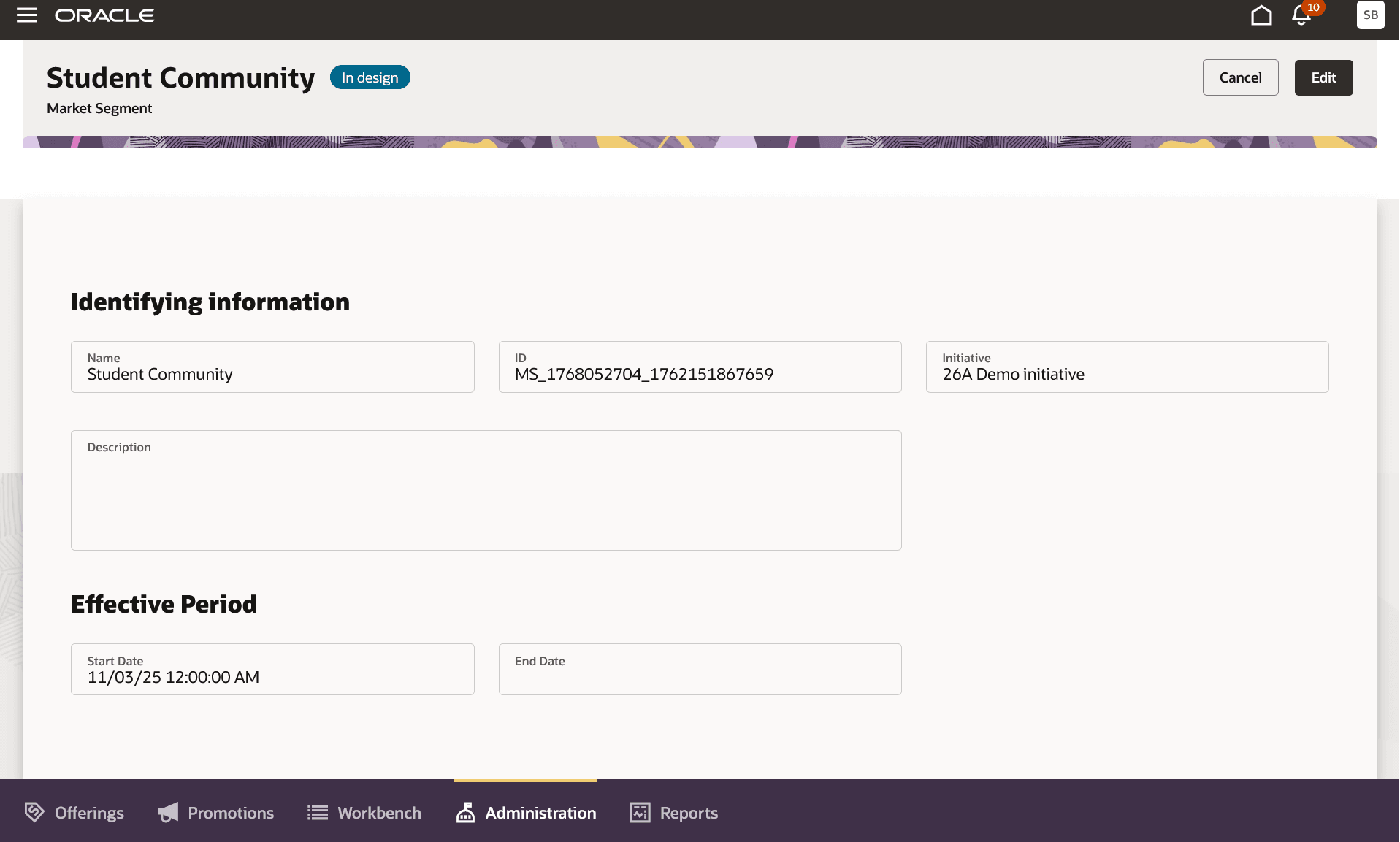Open the hamburger navigation menu
The height and width of the screenshot is (842, 1400).
26,15
